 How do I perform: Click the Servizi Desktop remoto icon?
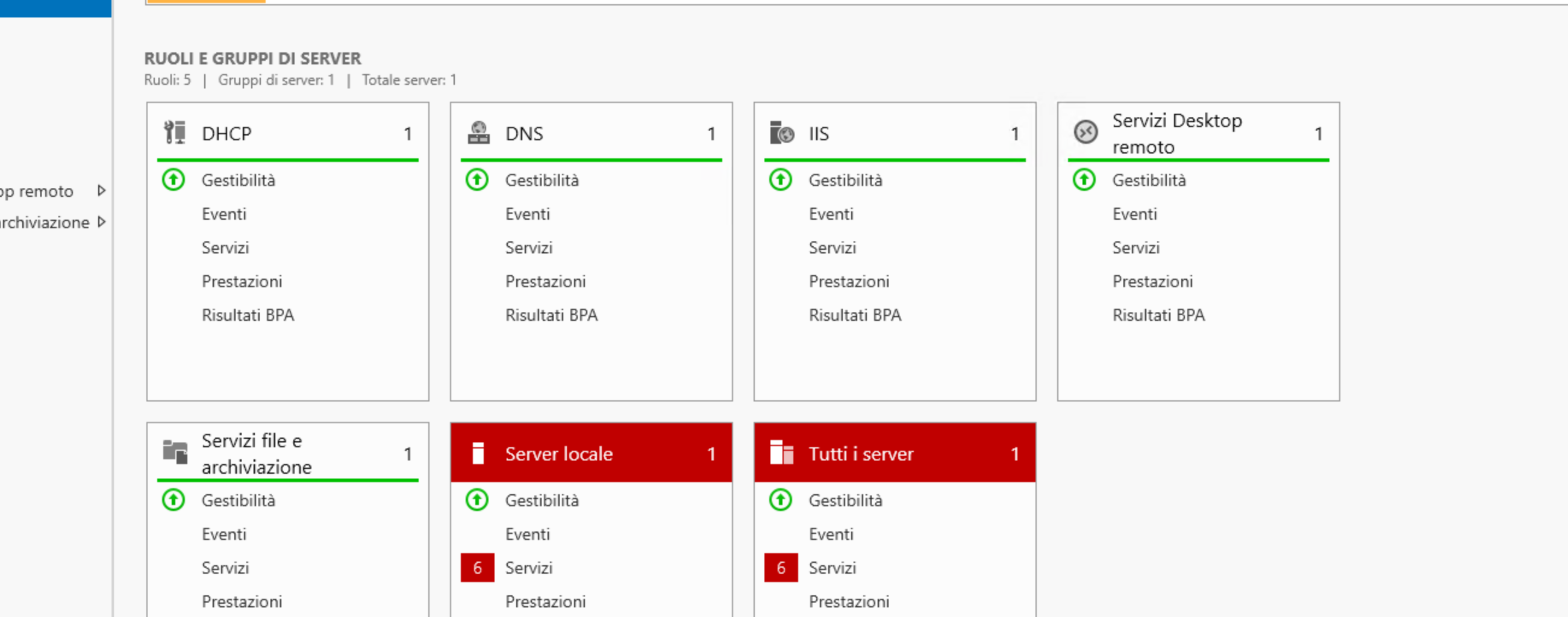point(1085,131)
